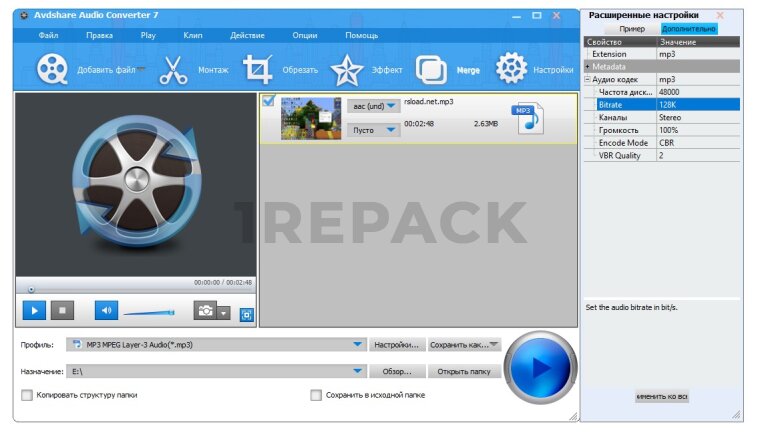Switch to the Пример tab
This screenshot has width=760, height=443.
click(632, 29)
